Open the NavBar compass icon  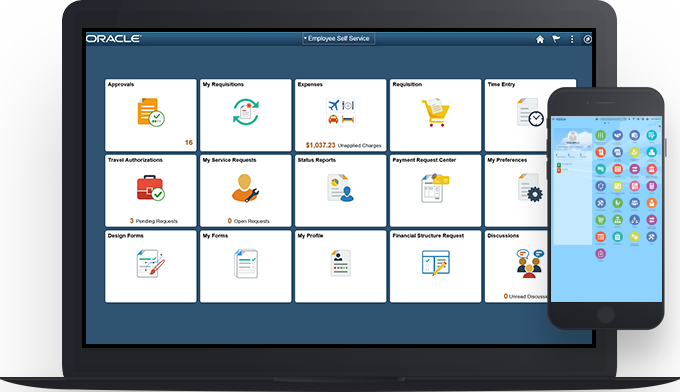(587, 39)
